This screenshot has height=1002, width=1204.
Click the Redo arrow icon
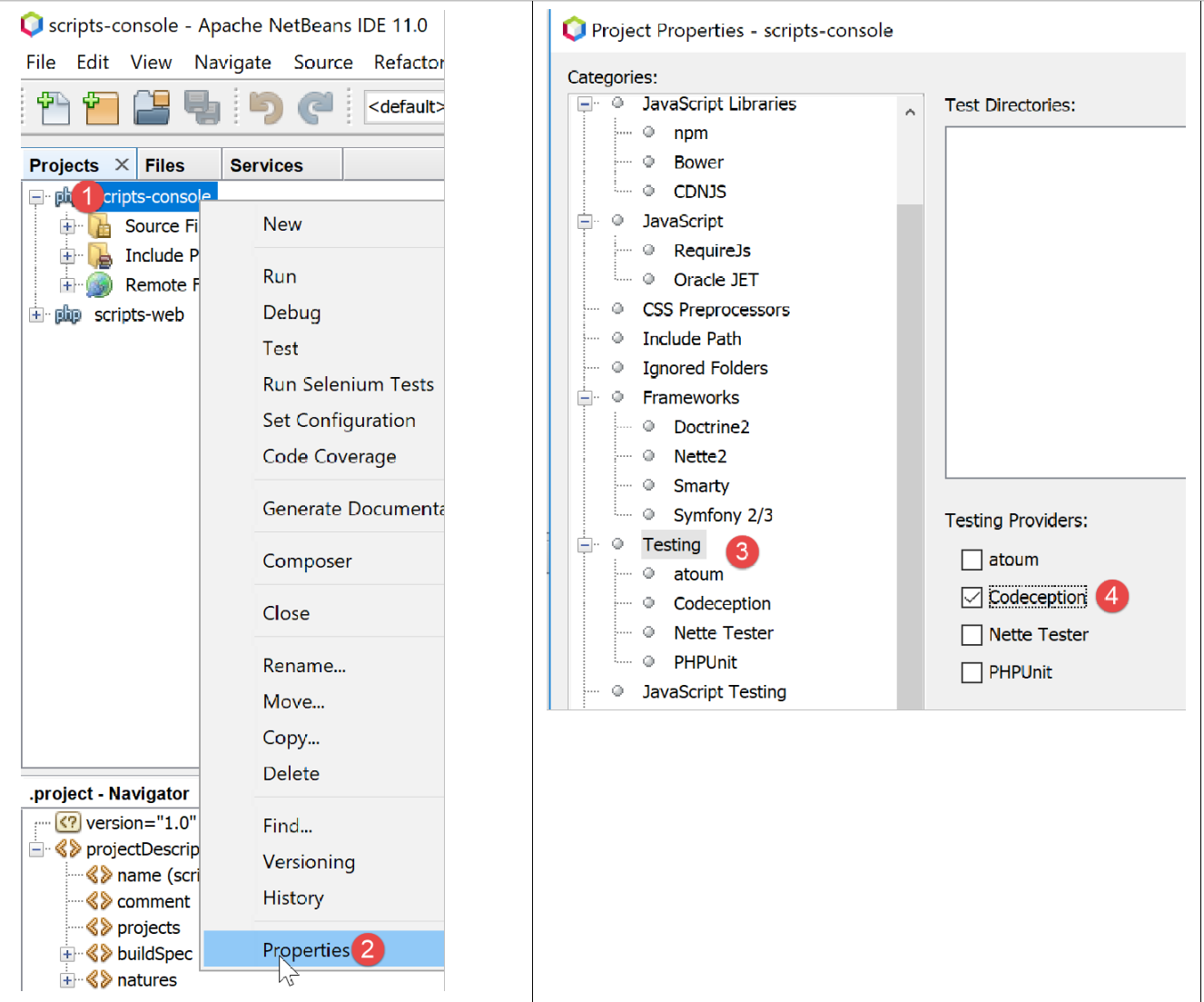315,107
